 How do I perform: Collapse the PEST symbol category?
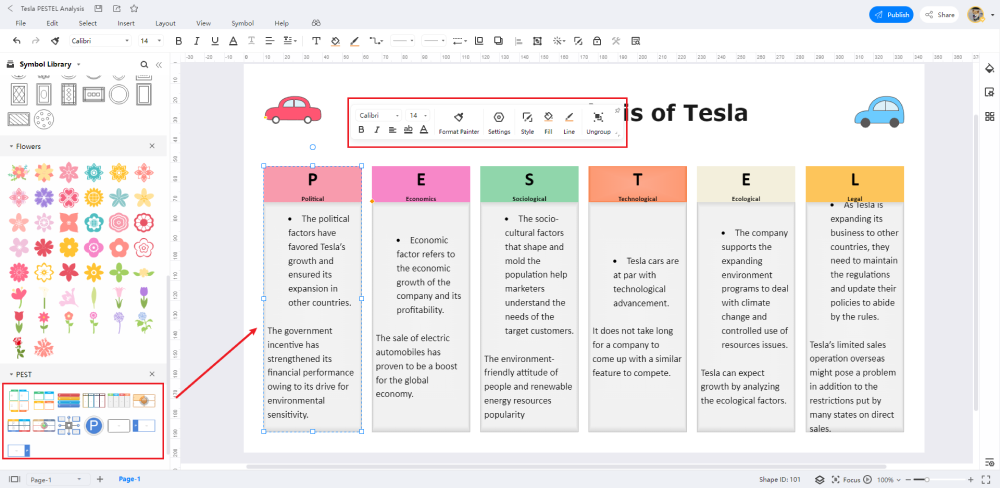(x=11, y=374)
